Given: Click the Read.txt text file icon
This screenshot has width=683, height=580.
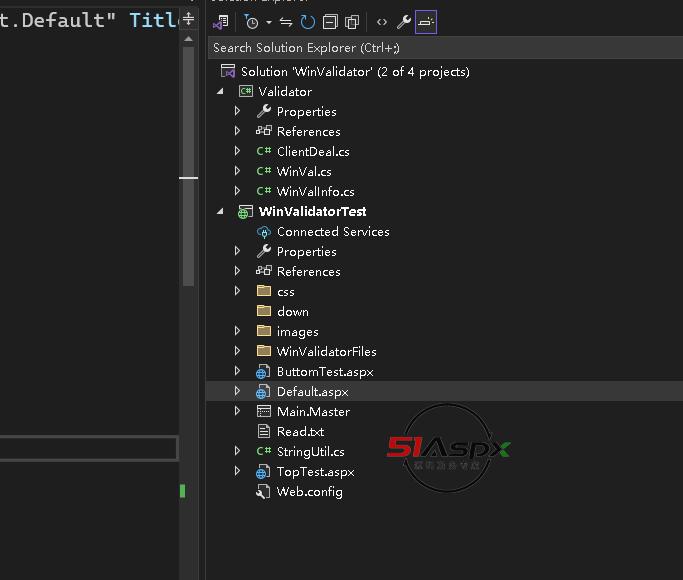Looking at the screenshot, I should 264,432.
